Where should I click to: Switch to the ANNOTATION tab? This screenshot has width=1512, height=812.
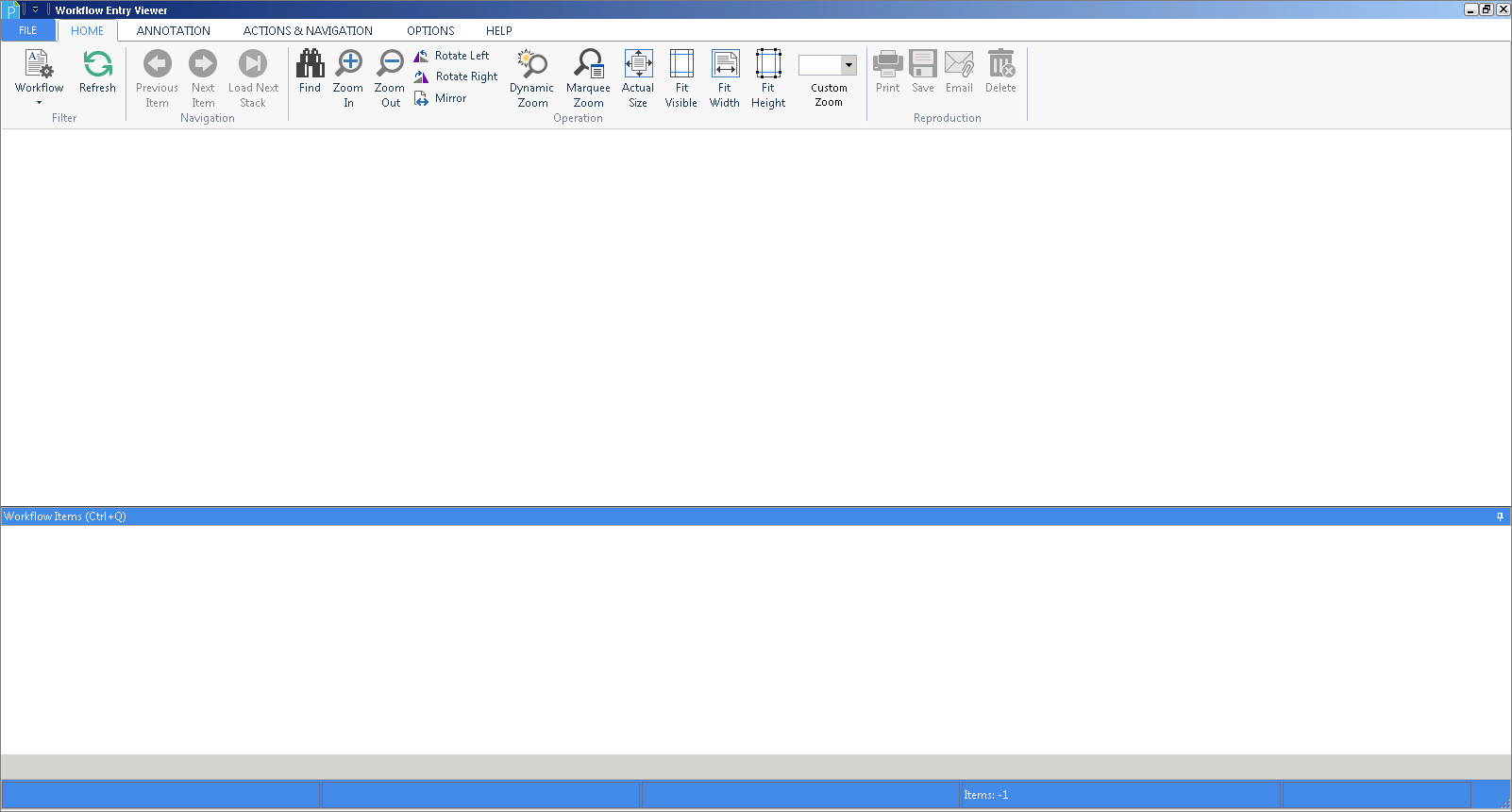pos(174,30)
